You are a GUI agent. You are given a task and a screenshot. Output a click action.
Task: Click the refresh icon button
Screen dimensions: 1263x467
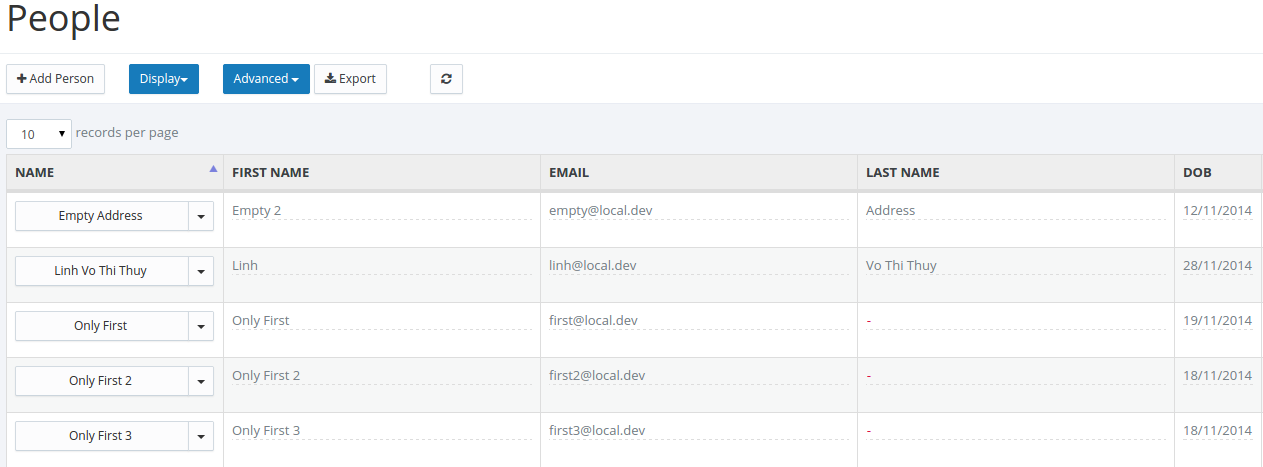tap(446, 79)
